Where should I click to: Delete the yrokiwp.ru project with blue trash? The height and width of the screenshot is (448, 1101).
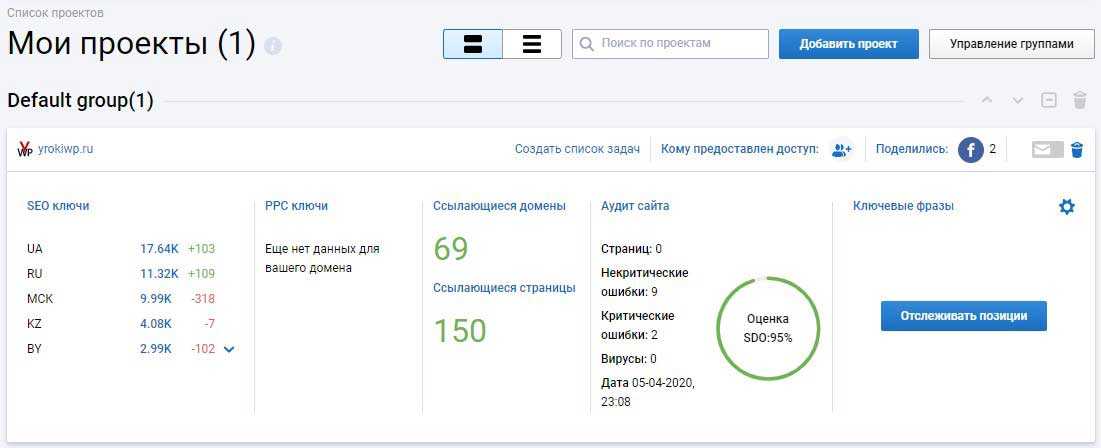tap(1077, 149)
